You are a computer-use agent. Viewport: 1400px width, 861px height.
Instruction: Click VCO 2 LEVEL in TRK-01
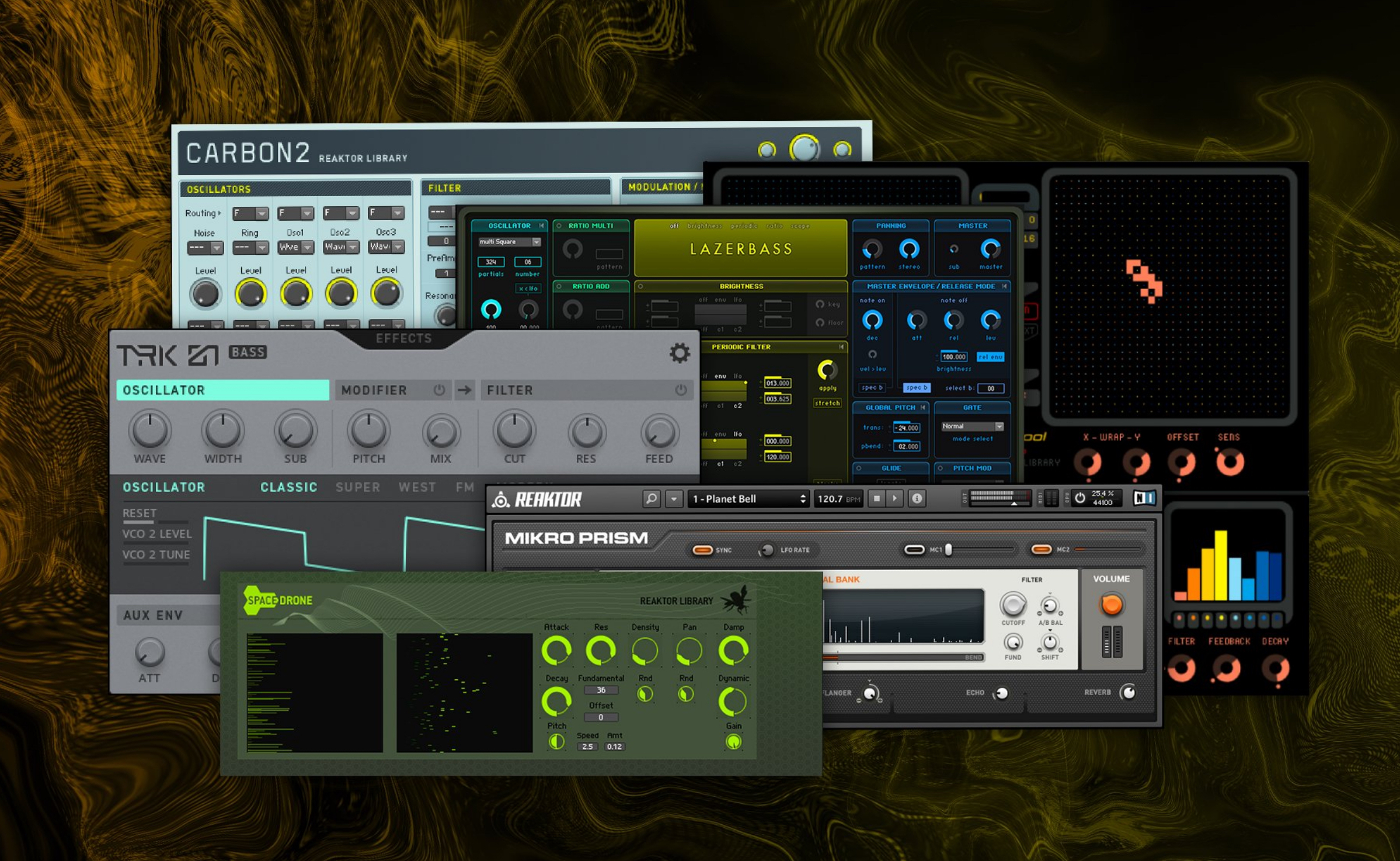pyautogui.click(x=157, y=534)
